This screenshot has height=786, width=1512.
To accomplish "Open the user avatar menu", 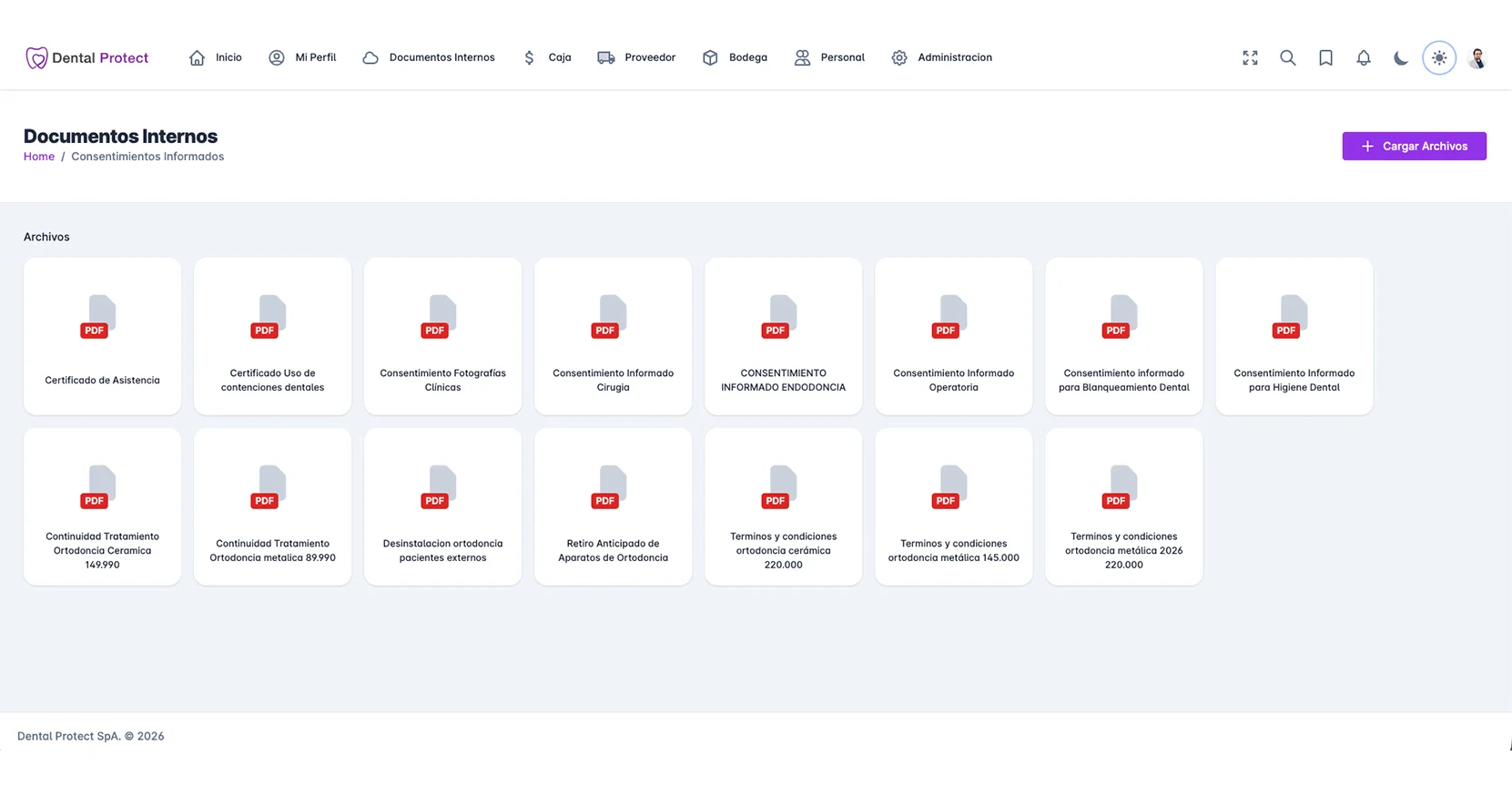I will click(x=1477, y=57).
